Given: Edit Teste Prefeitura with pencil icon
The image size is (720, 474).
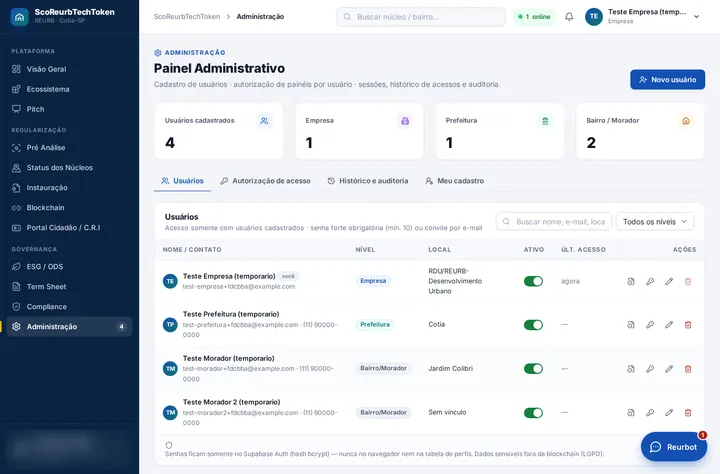Looking at the screenshot, I should pos(669,325).
